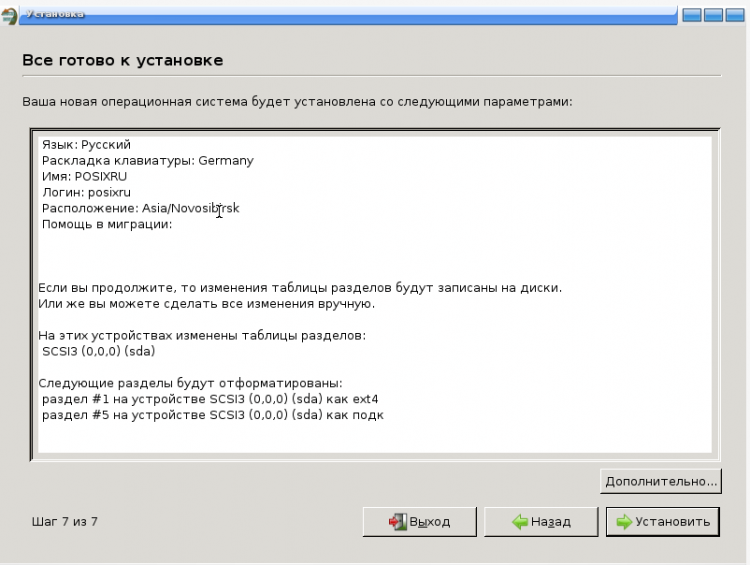Go back with the Назад button
This screenshot has height=565, width=750.
tap(541, 521)
